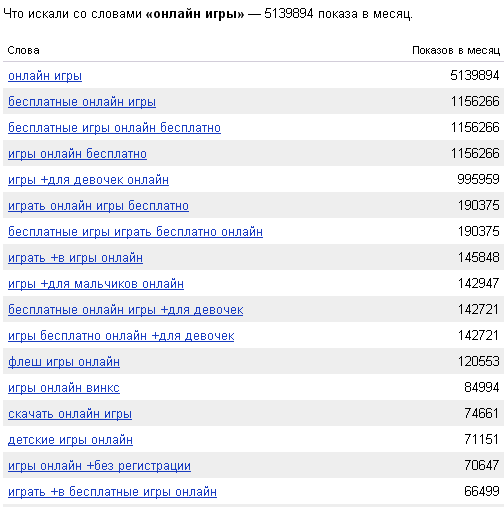504x507 pixels.
Task: Select 'игры онлайн +без регистрации' link
Action: coord(99,466)
